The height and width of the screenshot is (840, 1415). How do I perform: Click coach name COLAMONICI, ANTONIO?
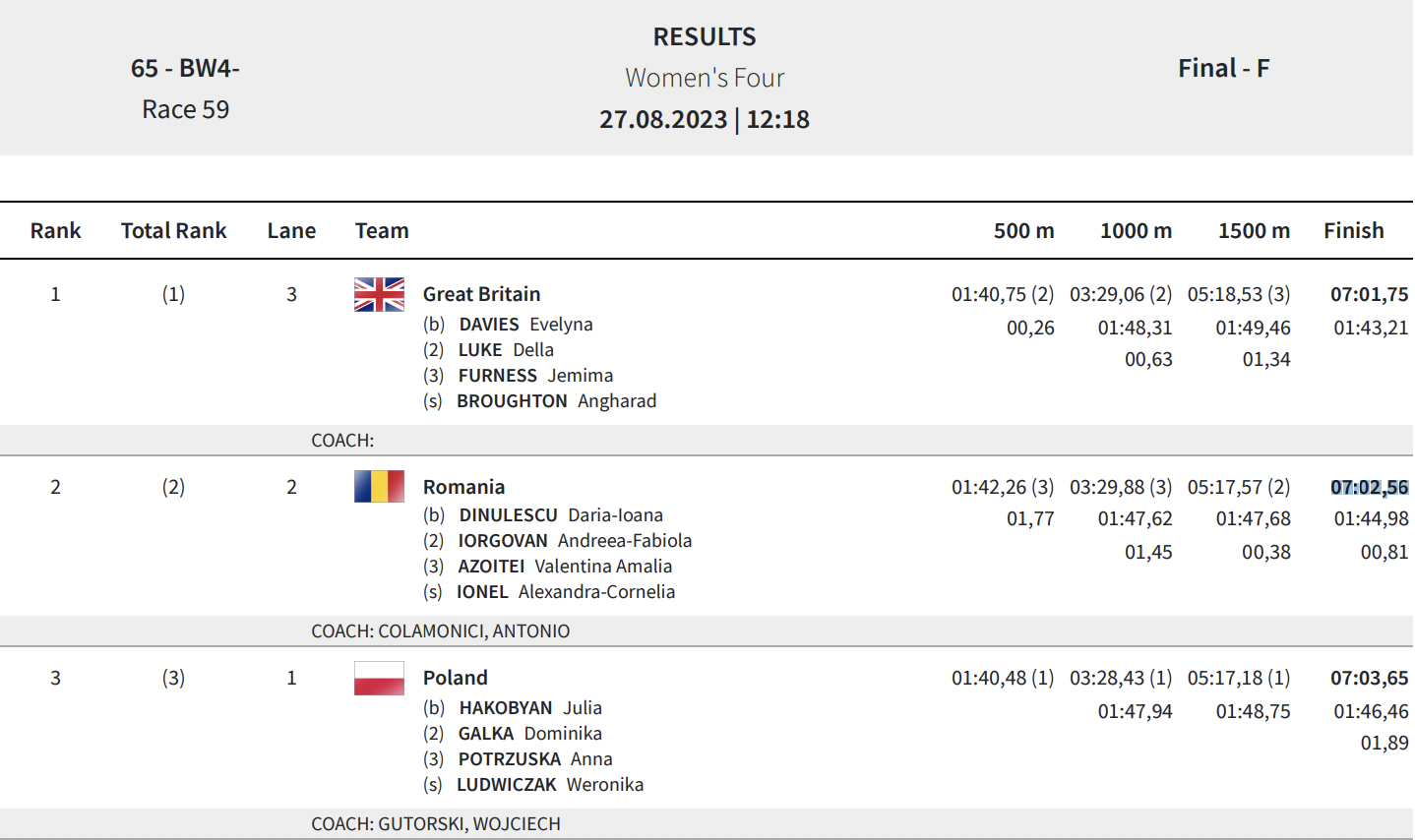tap(474, 631)
